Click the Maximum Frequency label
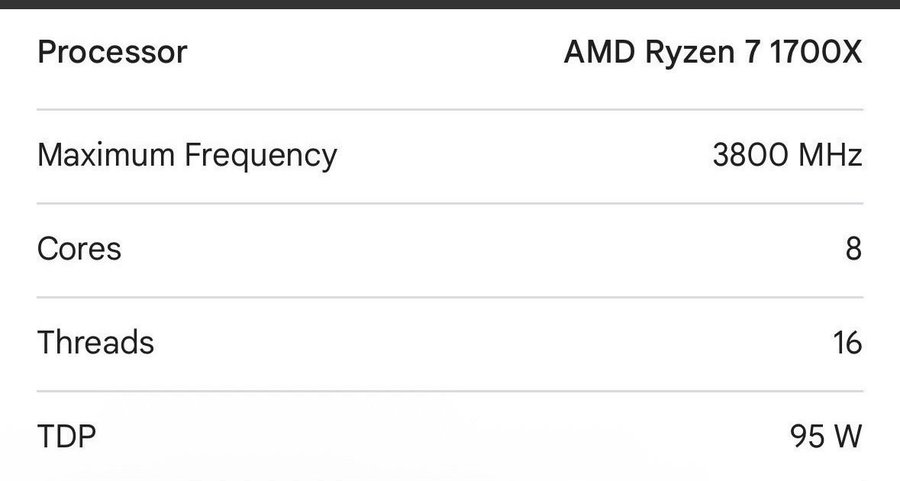This screenshot has width=900, height=481. (x=187, y=155)
